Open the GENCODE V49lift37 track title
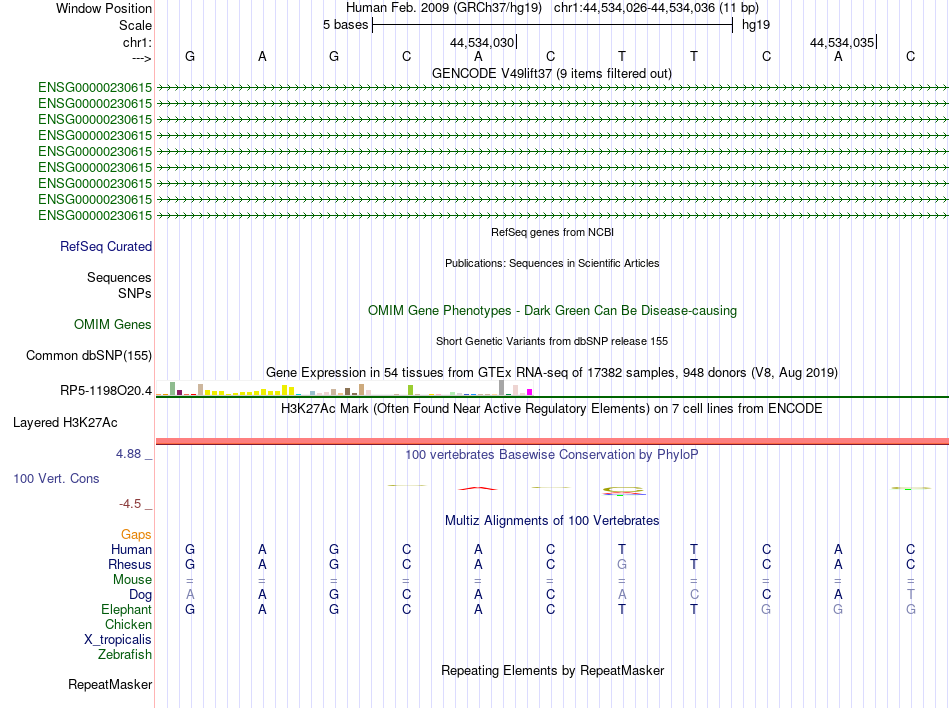The height and width of the screenshot is (708, 950). (551, 73)
